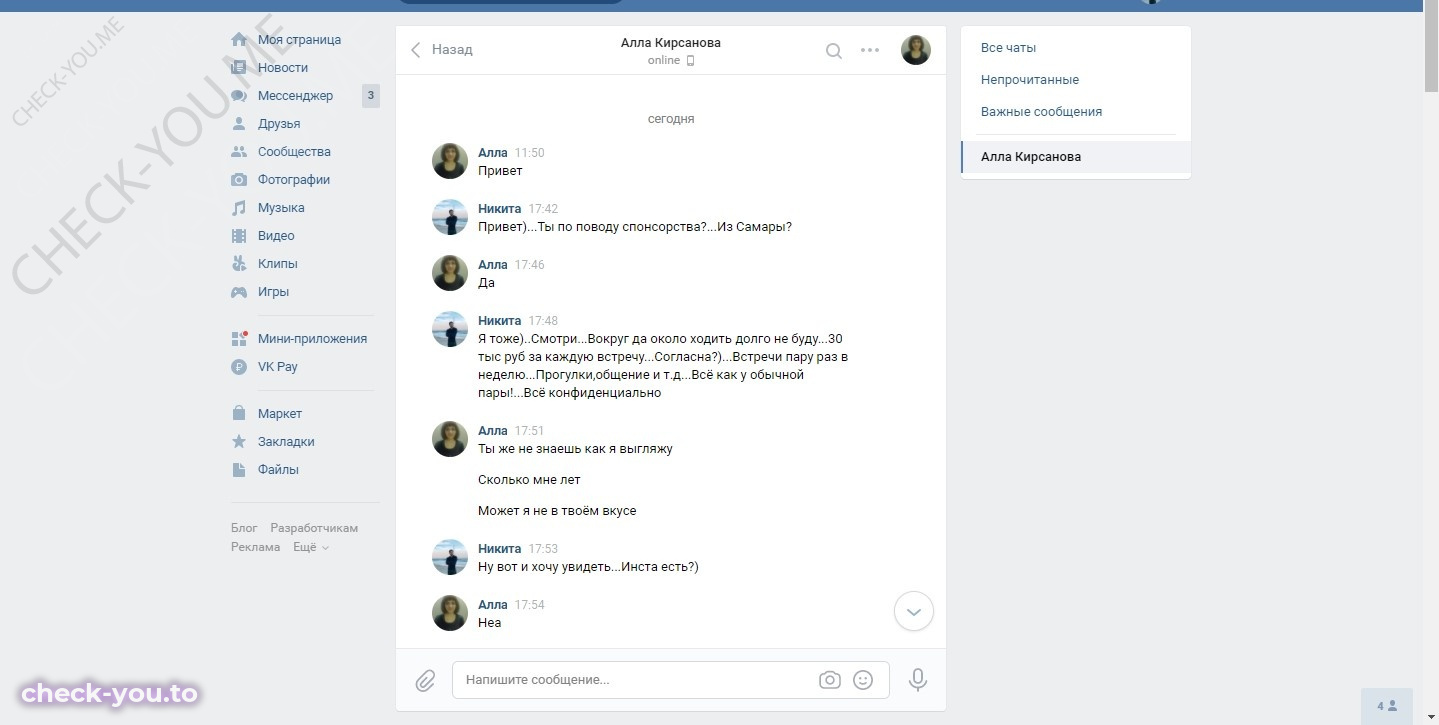The width and height of the screenshot is (1439, 725).
Task: Select the Алла Кирсанова chat in the right panel
Action: pos(1076,157)
